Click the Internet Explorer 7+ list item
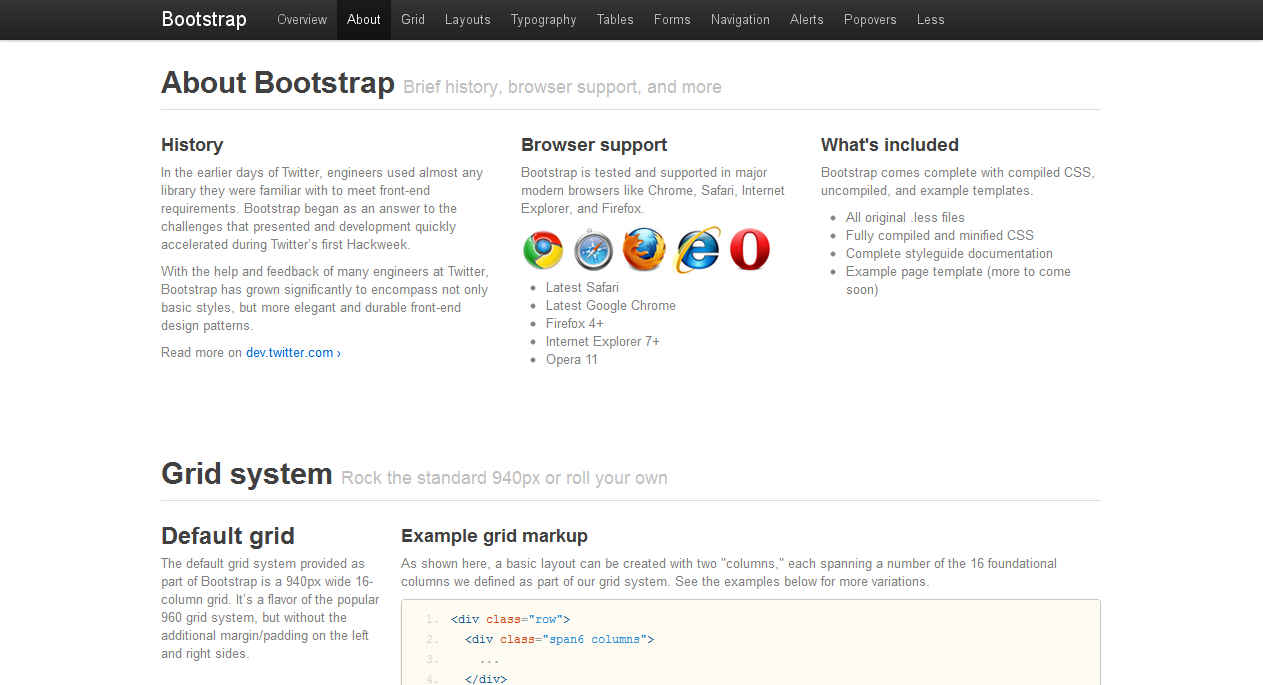1263x685 pixels. pos(603,341)
